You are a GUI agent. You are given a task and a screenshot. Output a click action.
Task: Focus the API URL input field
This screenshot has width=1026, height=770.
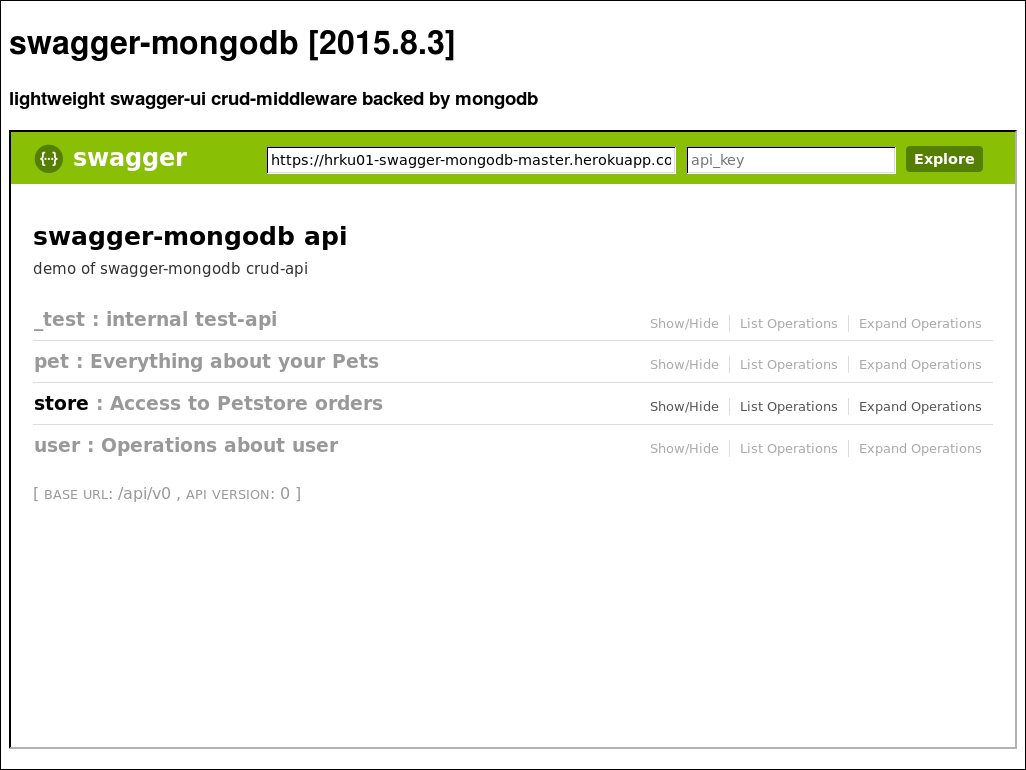coord(471,160)
